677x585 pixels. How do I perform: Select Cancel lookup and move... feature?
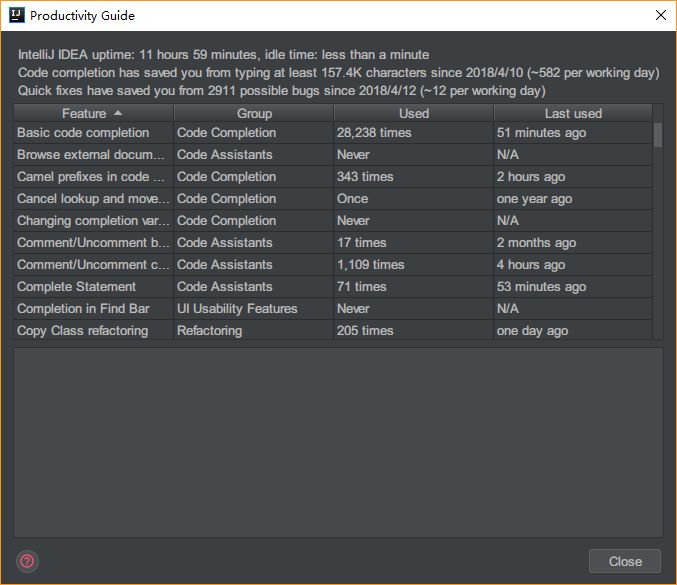click(93, 199)
